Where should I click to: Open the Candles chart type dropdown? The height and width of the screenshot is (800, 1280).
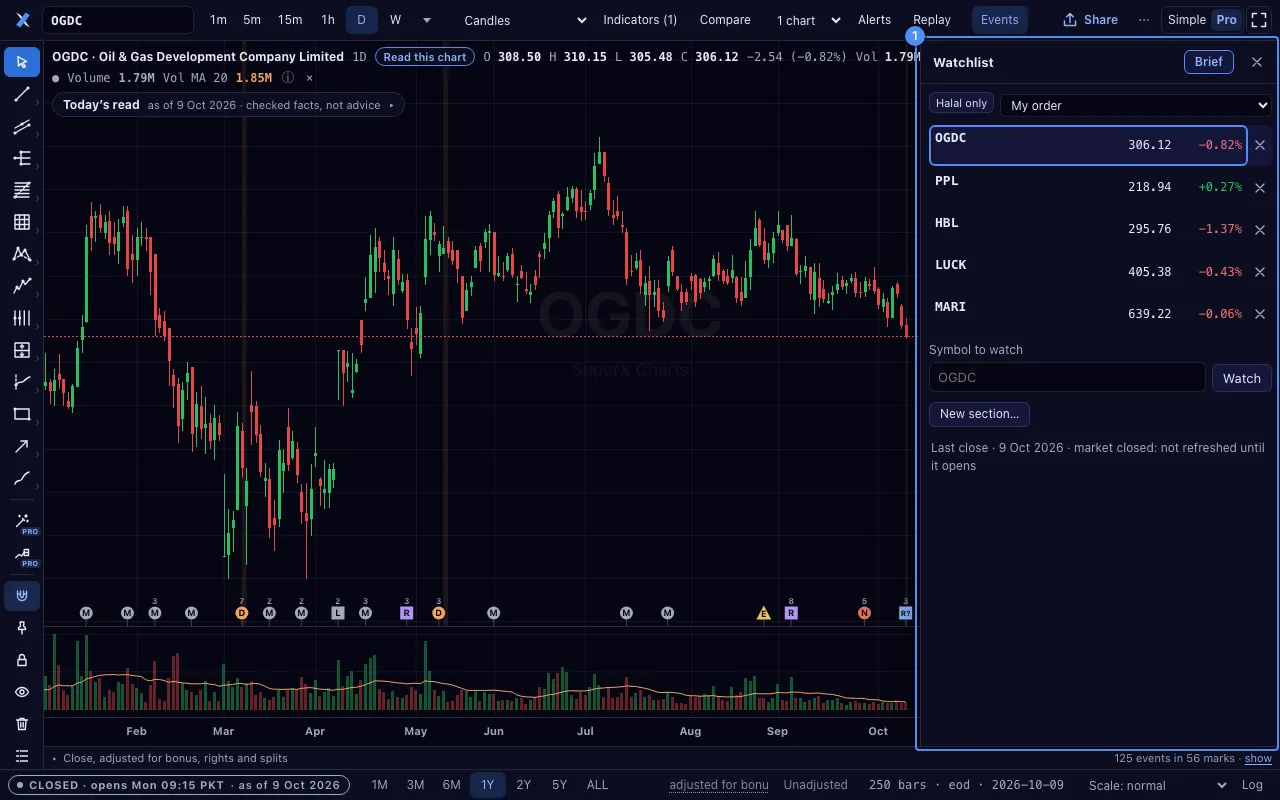click(525, 20)
